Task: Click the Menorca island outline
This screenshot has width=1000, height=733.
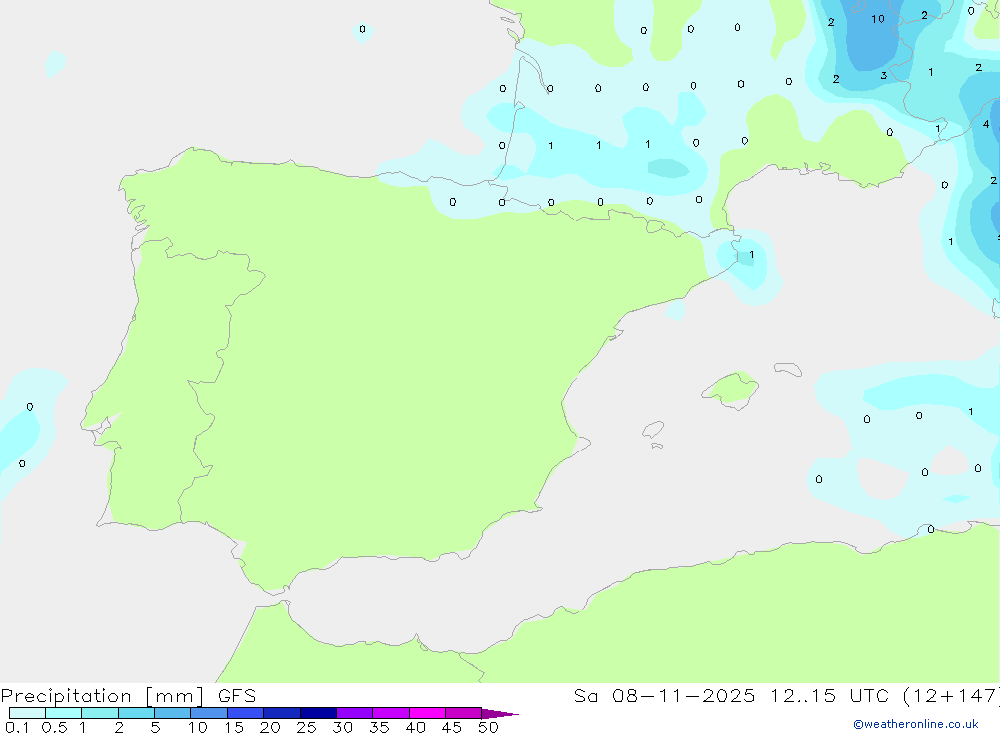Action: [788, 369]
